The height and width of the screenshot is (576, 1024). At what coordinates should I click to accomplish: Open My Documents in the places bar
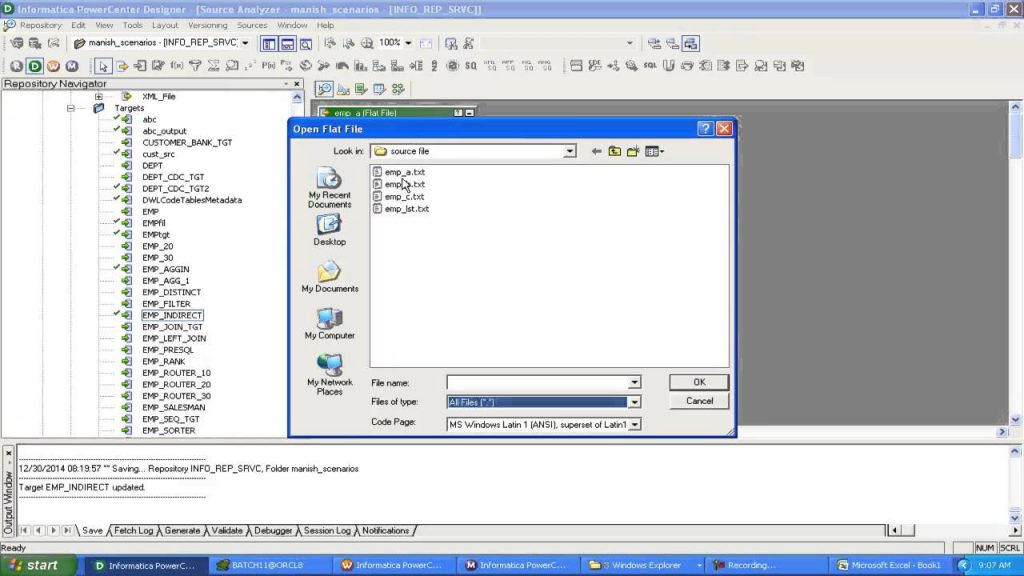tap(329, 277)
